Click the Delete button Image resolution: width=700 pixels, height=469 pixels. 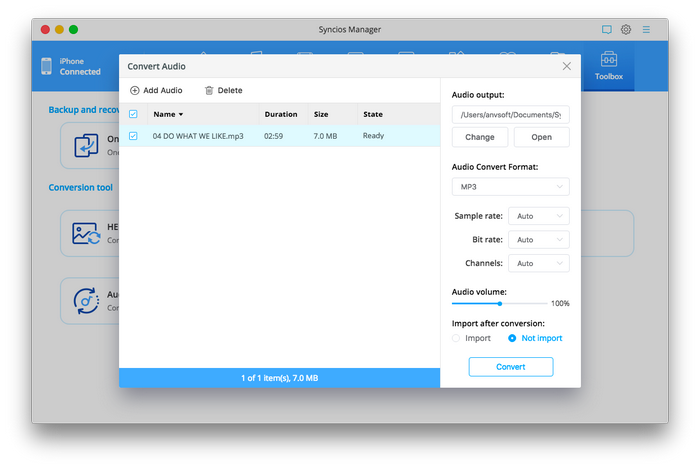point(224,91)
